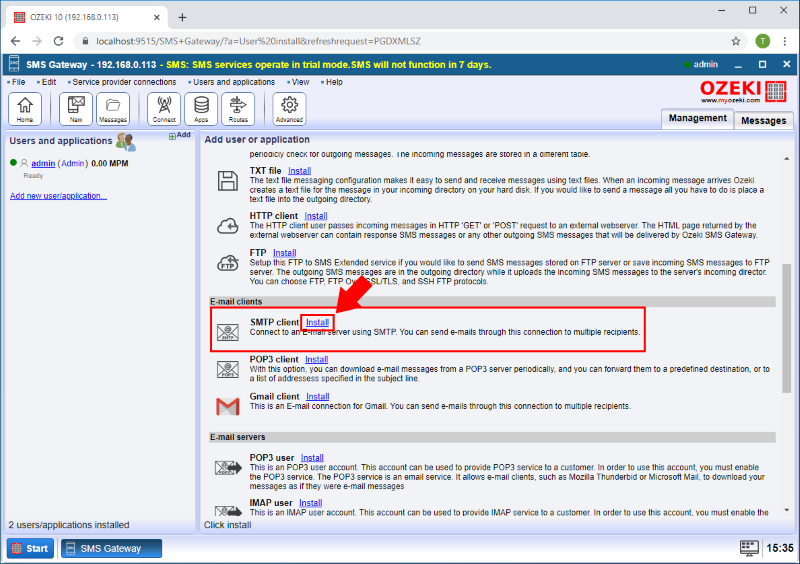Install the POP3 client
The width and height of the screenshot is (800, 564).
click(316, 359)
